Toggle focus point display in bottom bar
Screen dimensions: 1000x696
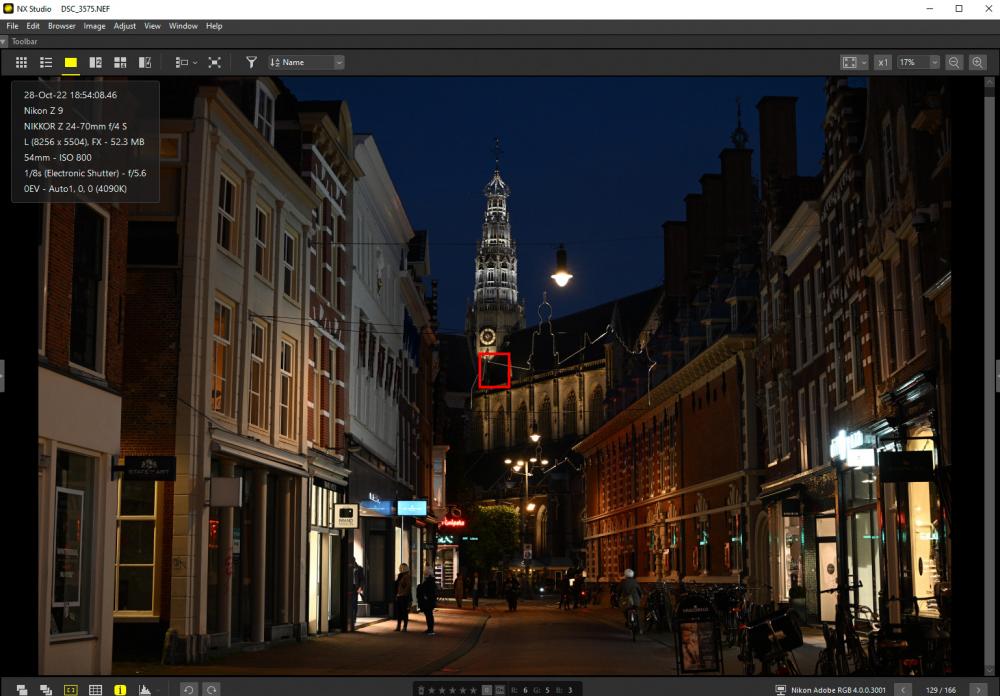coord(71,690)
